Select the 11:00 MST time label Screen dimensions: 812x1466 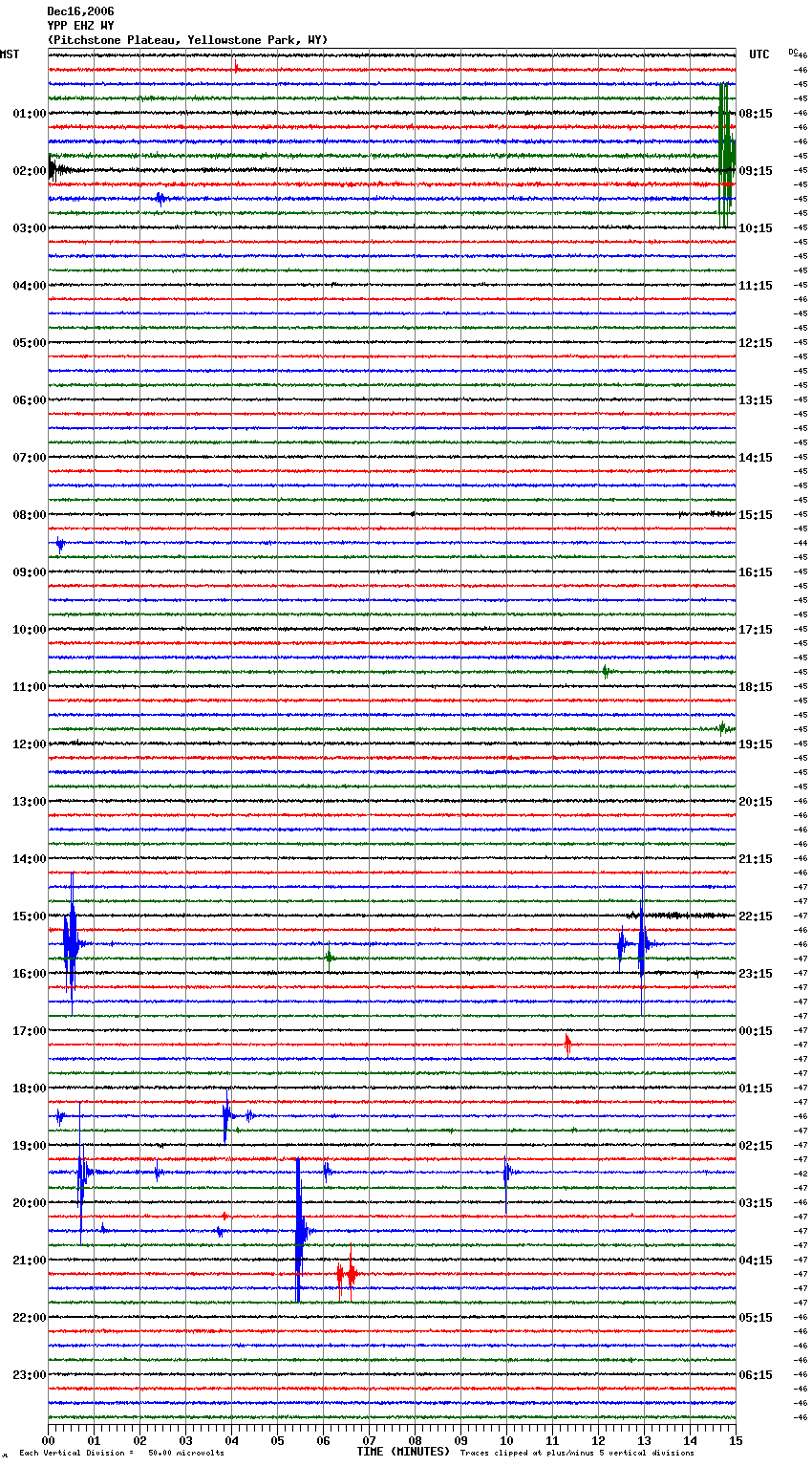point(30,687)
